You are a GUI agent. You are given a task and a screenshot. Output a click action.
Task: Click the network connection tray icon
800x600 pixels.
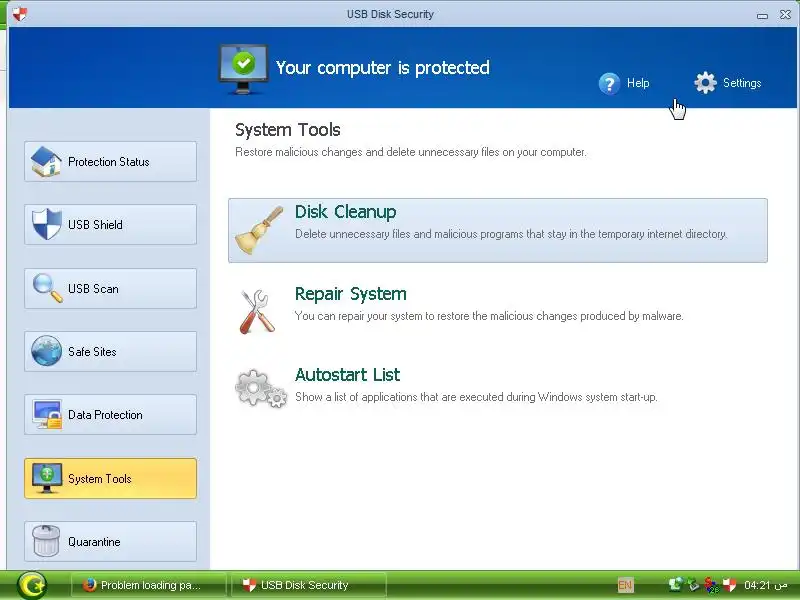click(675, 585)
